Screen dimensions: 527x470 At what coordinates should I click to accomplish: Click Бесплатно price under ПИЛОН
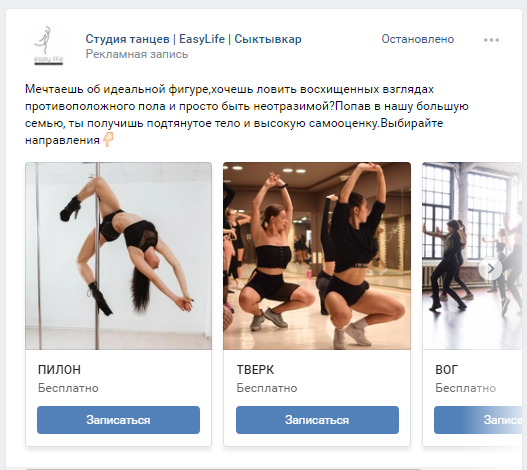[x=68, y=388]
